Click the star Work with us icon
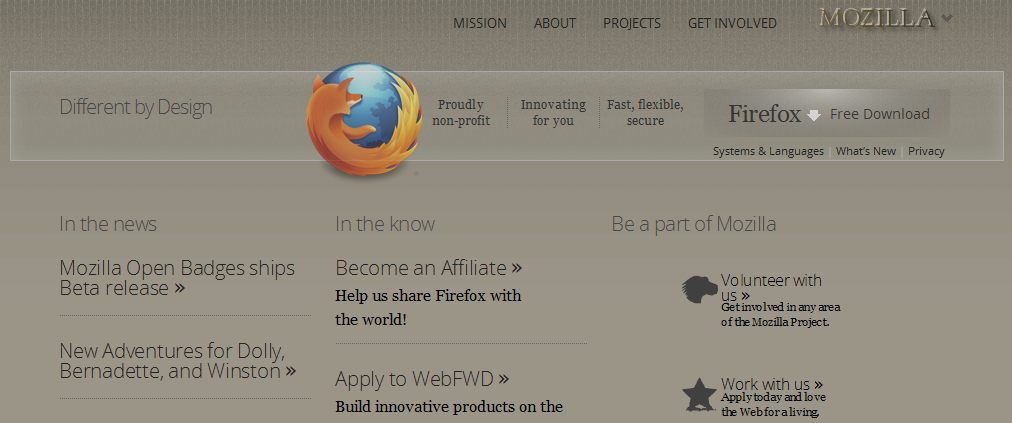Viewport: 1012px width, 423px height. (x=700, y=395)
